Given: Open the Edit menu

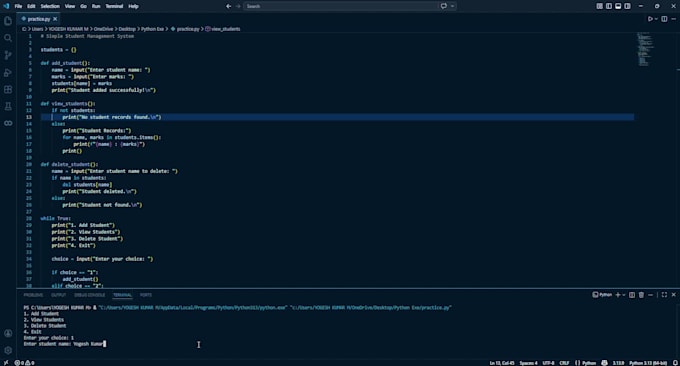Looking at the screenshot, I should click(x=31, y=6).
